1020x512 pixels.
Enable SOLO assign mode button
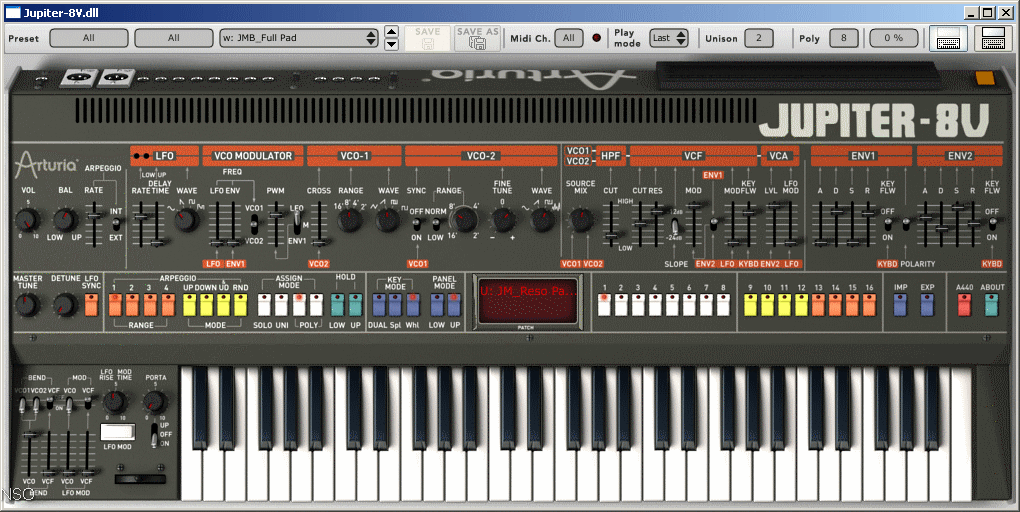pos(264,305)
